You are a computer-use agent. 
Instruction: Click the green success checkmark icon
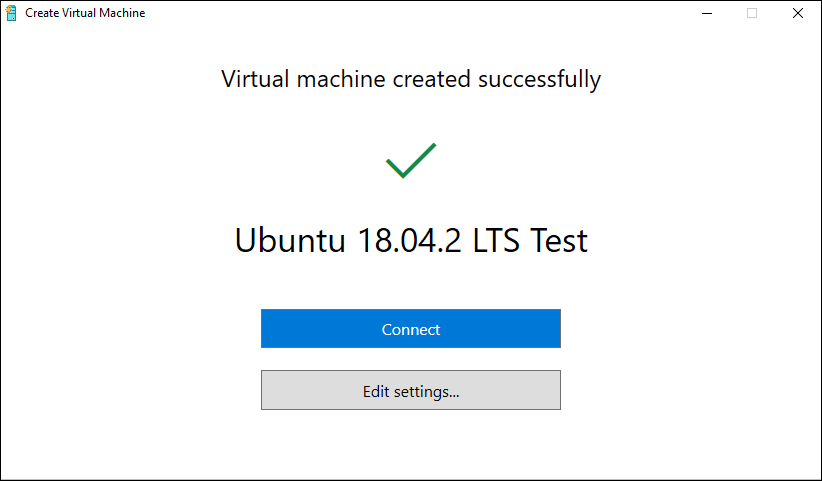(411, 160)
